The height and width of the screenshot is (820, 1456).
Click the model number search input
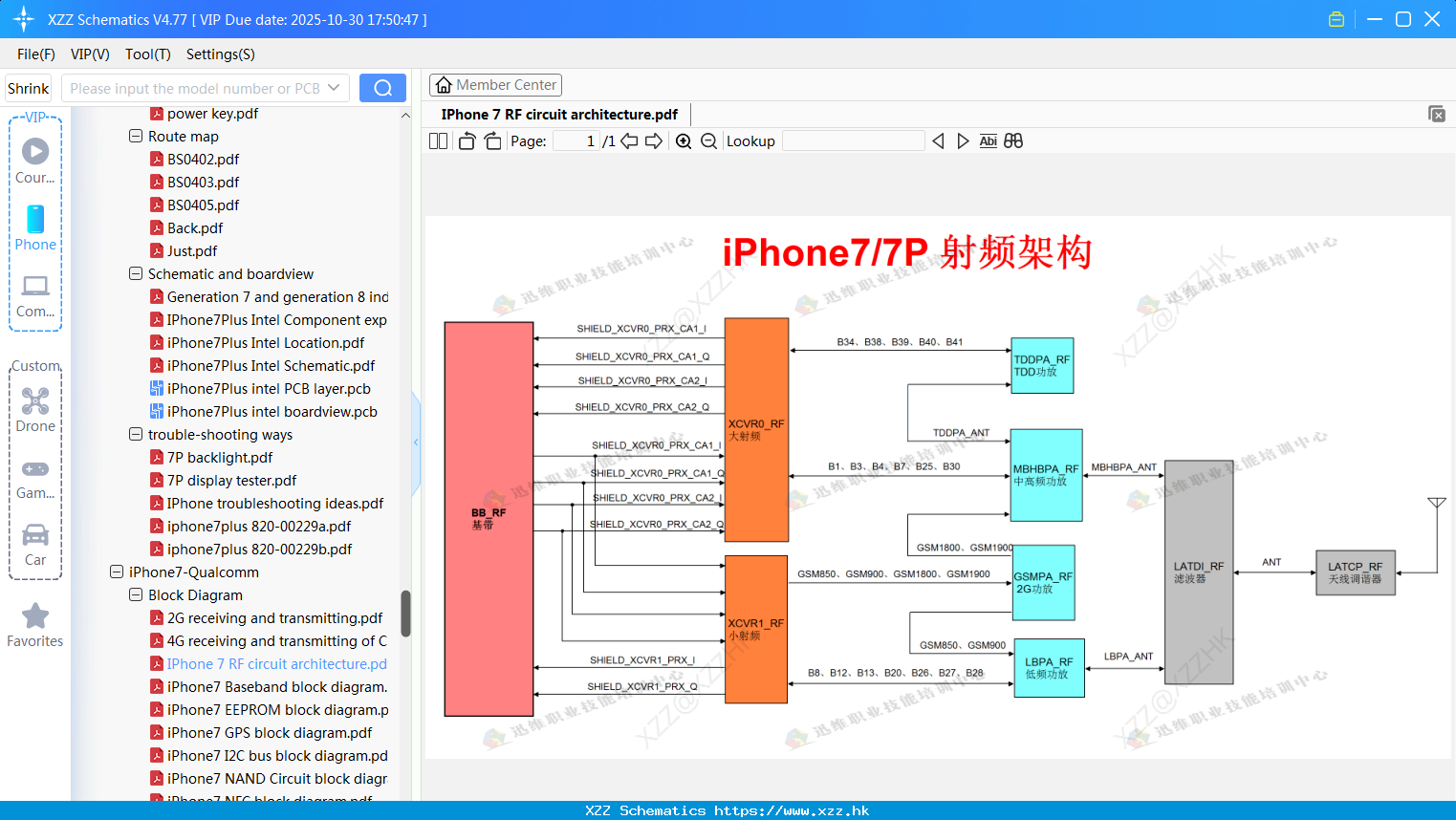(194, 88)
